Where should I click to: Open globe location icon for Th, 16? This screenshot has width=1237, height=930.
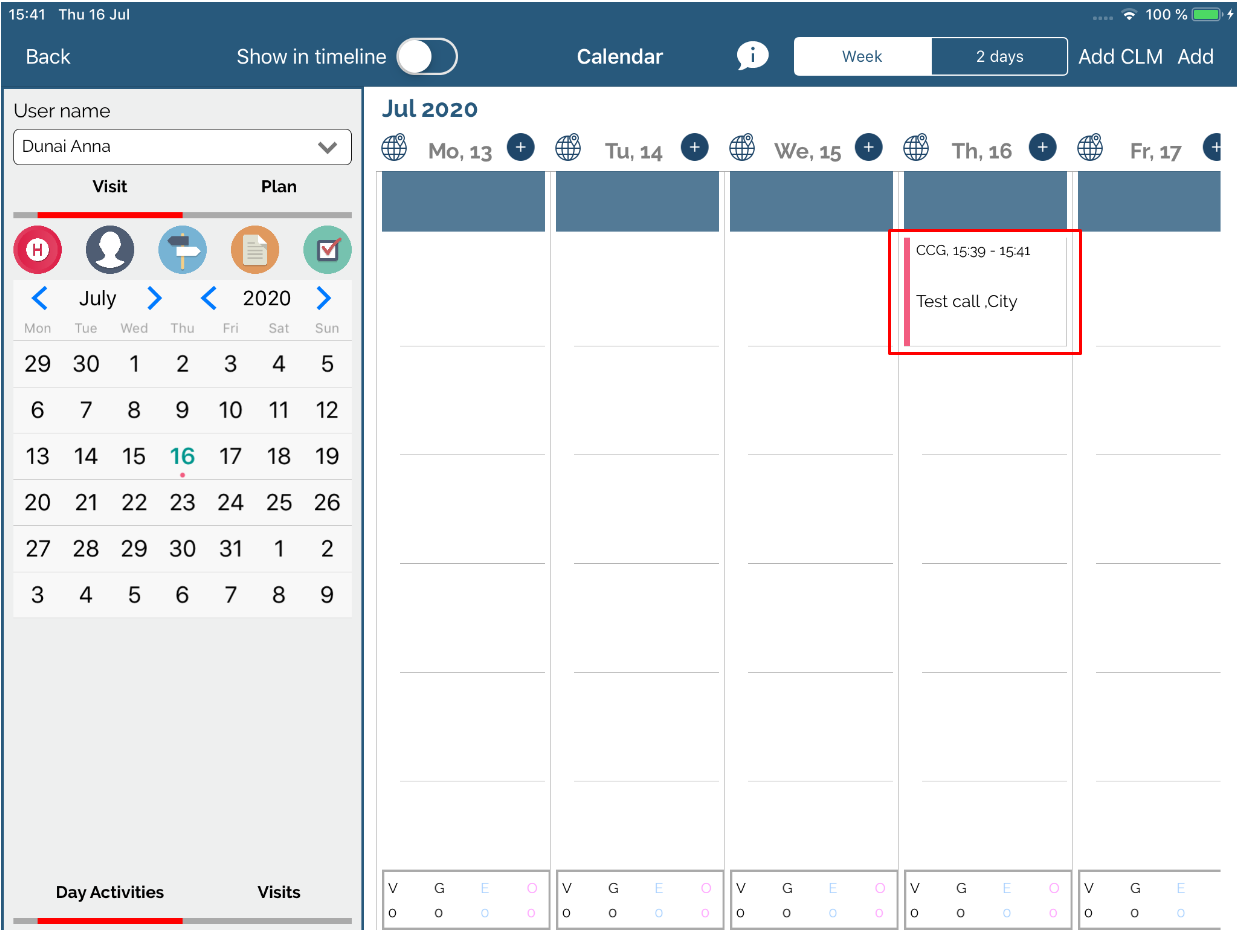(916, 148)
